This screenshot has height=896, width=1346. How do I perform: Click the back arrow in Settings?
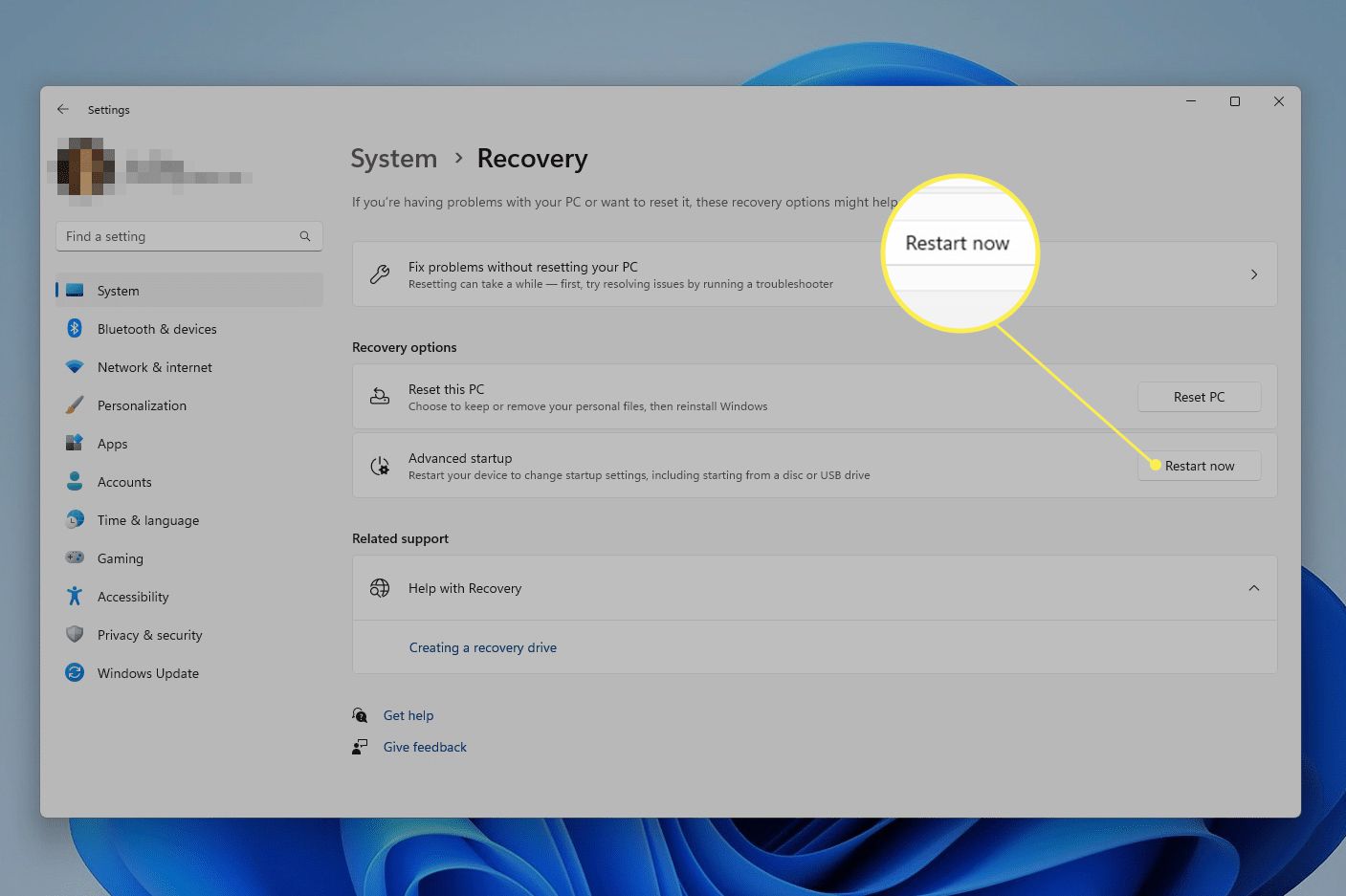pos(63,109)
